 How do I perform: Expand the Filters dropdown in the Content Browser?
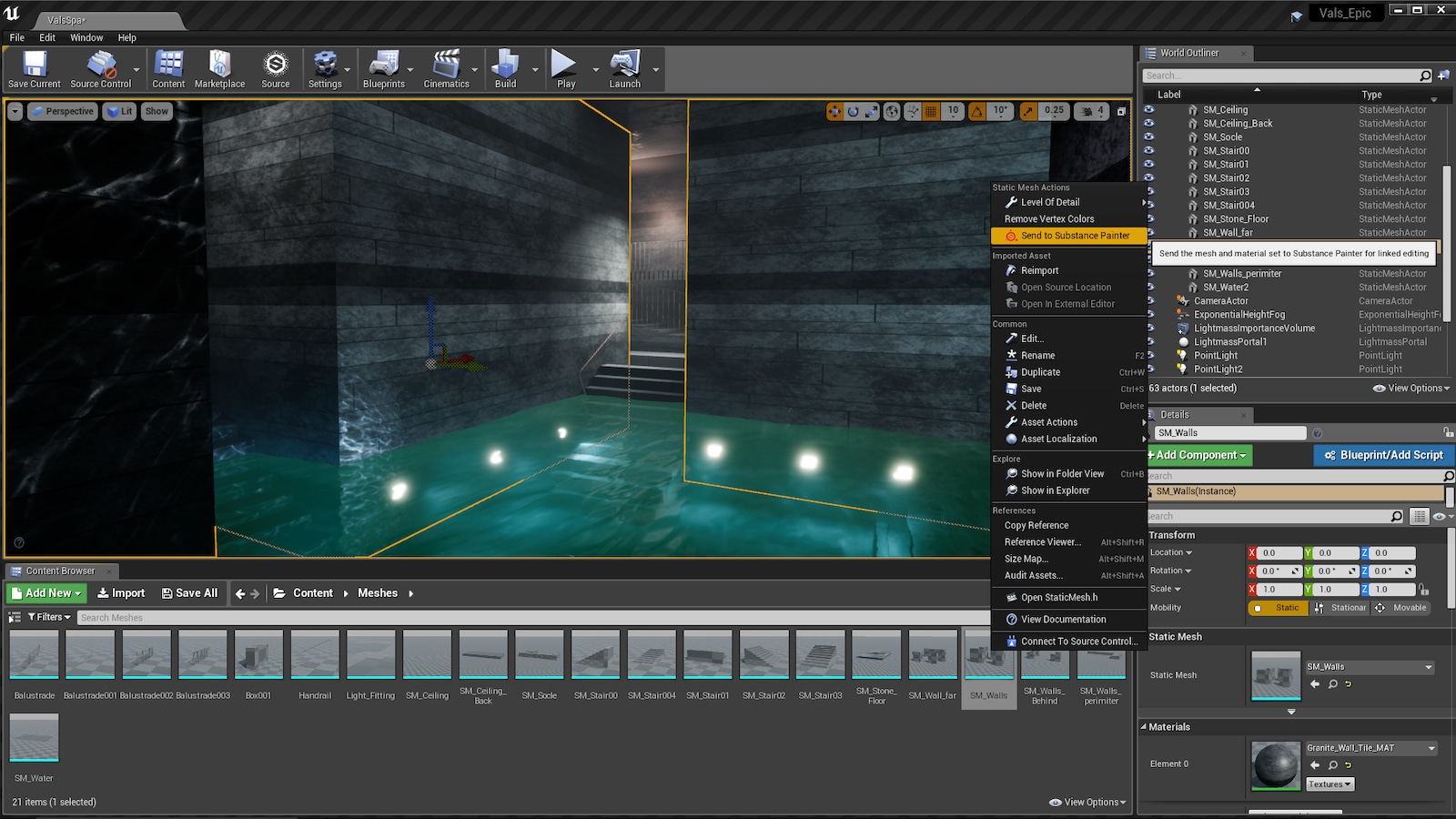50,616
